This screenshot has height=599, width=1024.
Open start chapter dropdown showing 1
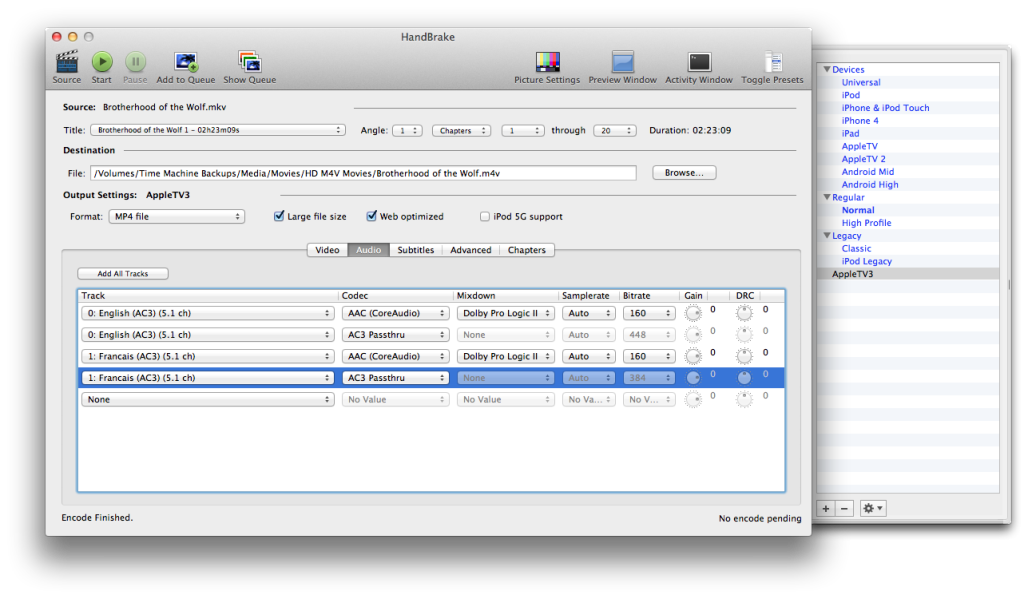(x=522, y=131)
